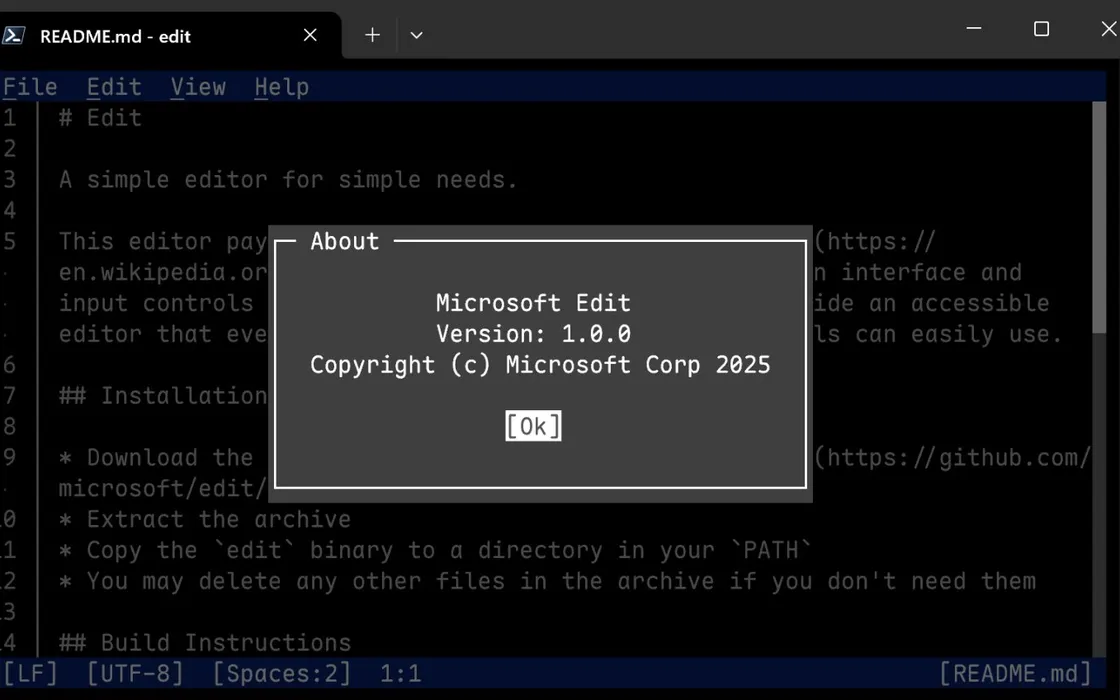Viewport: 1120px width, 700px height.
Task: Click the '# Edit' heading on line 1
Action: click(x=100, y=118)
